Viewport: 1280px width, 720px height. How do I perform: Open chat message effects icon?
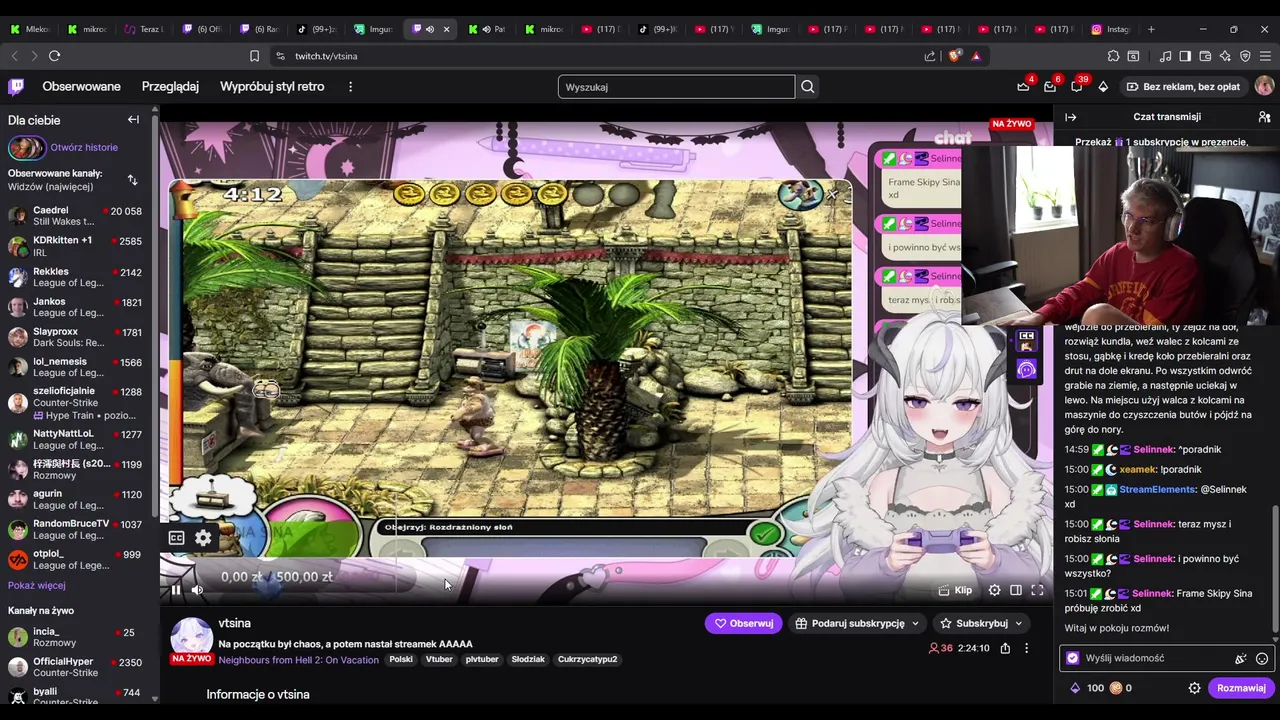coord(1240,658)
